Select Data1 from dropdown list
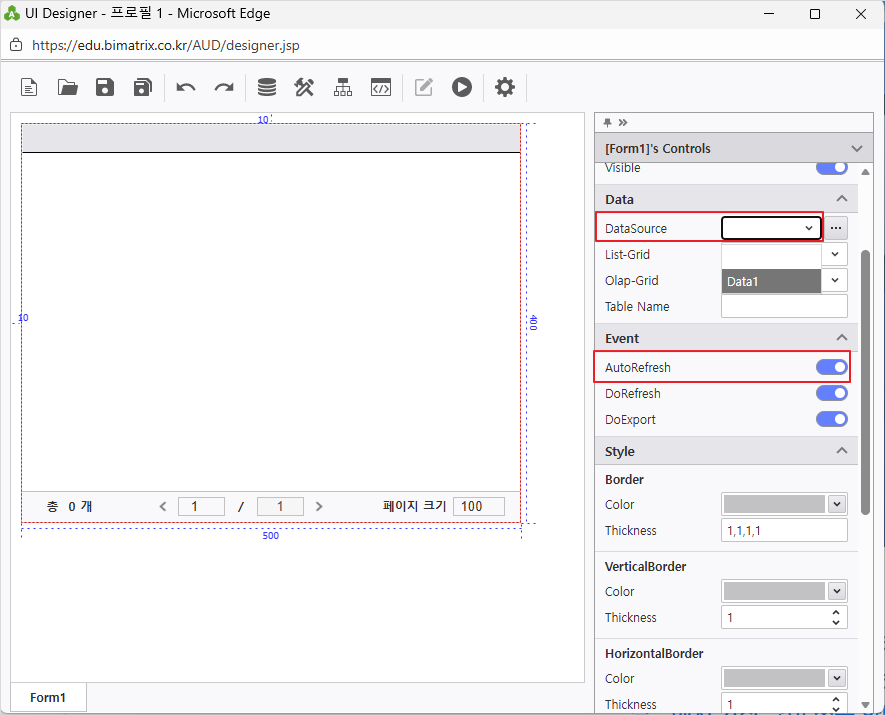 coord(771,281)
